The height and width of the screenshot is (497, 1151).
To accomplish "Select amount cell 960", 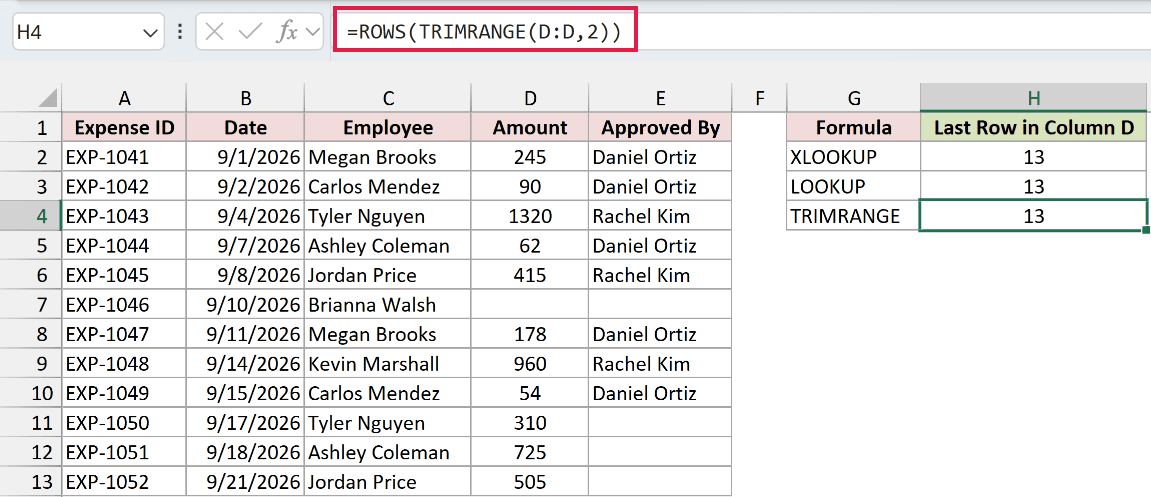I will [530, 363].
